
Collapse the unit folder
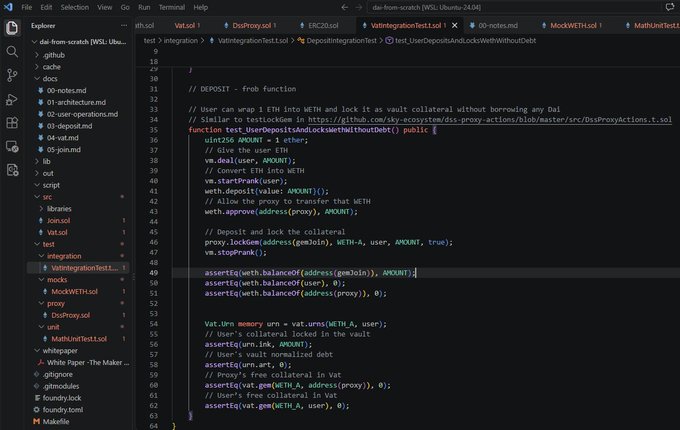pos(78,327)
